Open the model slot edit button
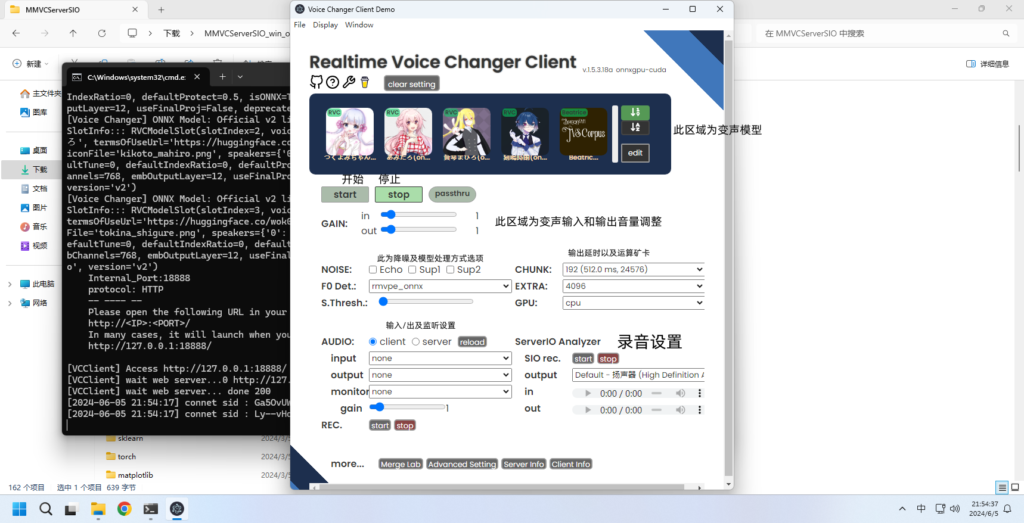The height and width of the screenshot is (523, 1024). coord(635,153)
